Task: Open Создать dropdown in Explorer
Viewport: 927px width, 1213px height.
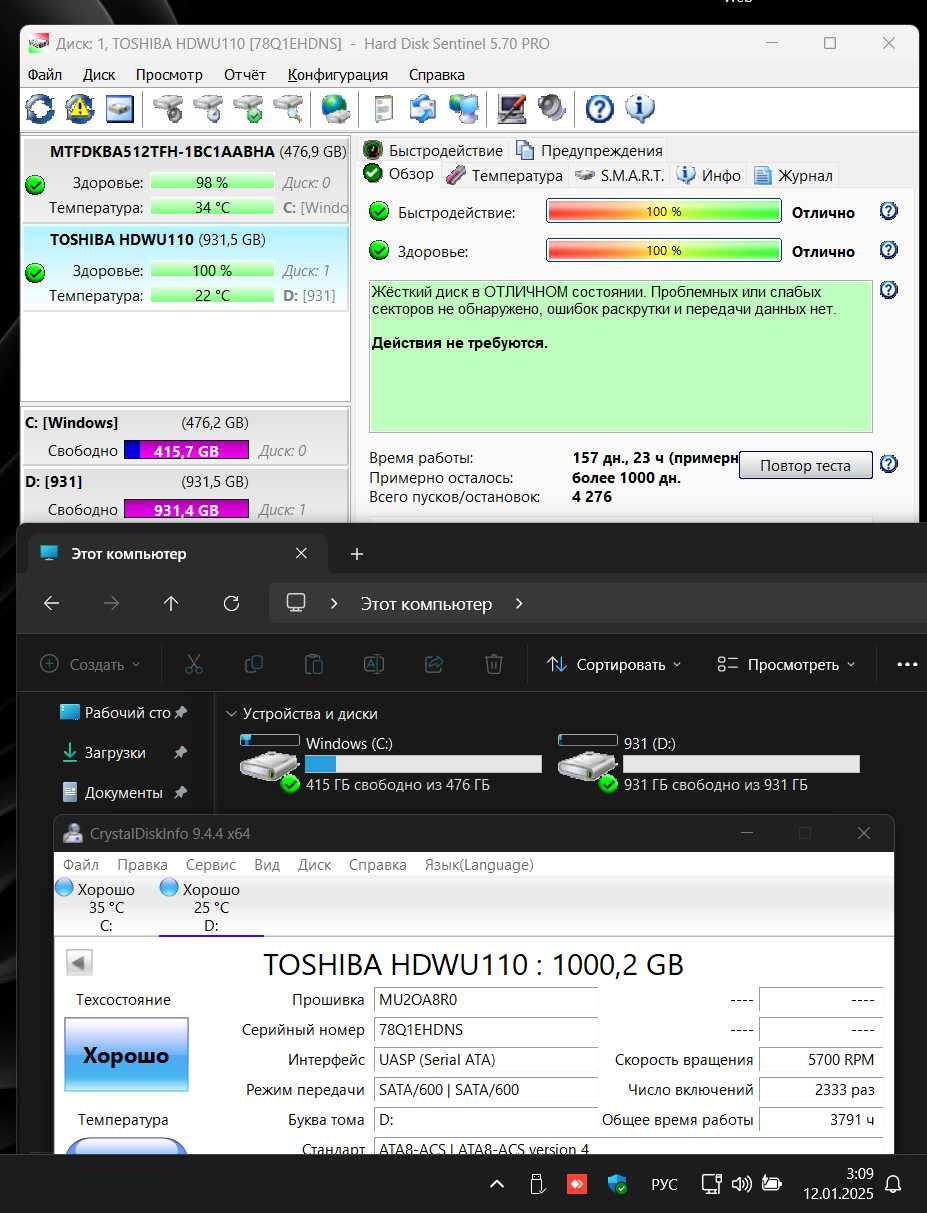Action: 90,664
